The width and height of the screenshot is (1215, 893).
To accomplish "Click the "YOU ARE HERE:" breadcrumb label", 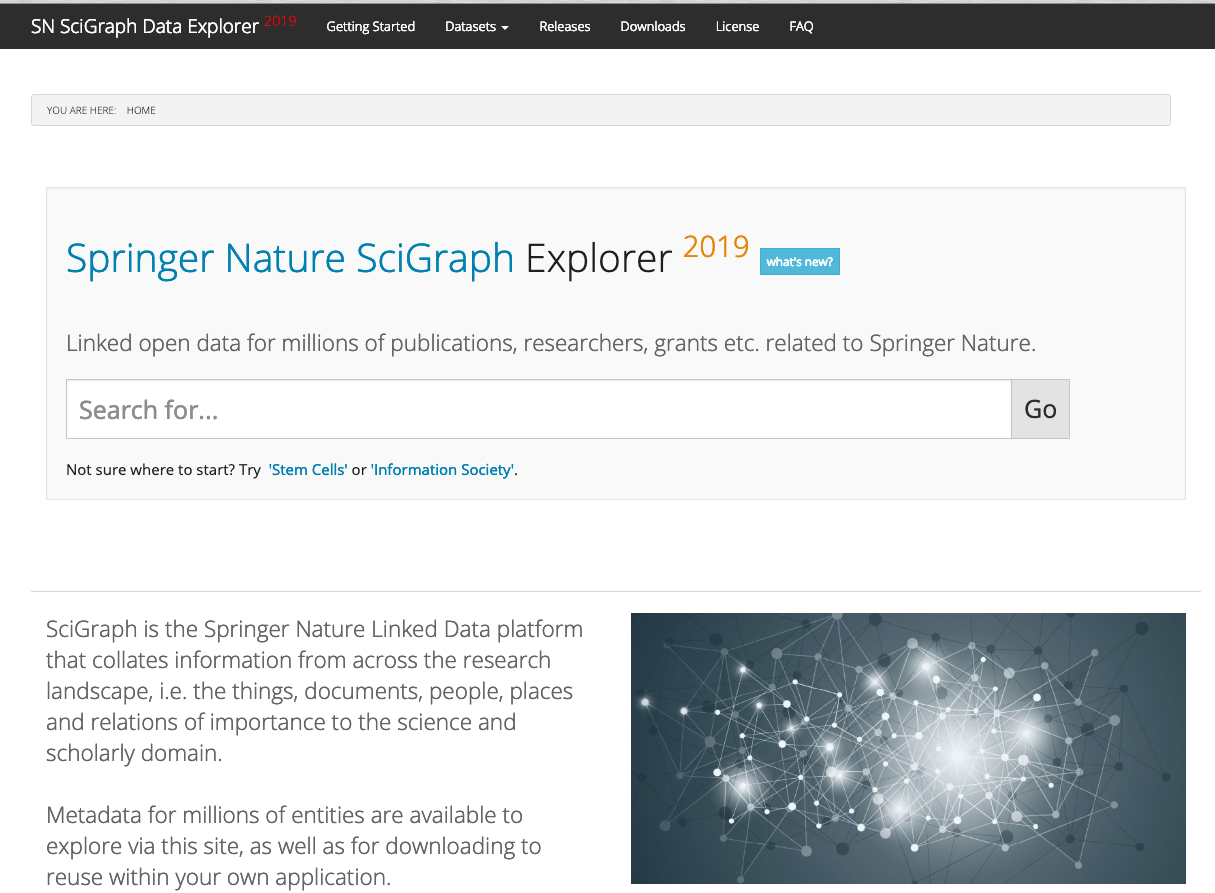I will 81,110.
